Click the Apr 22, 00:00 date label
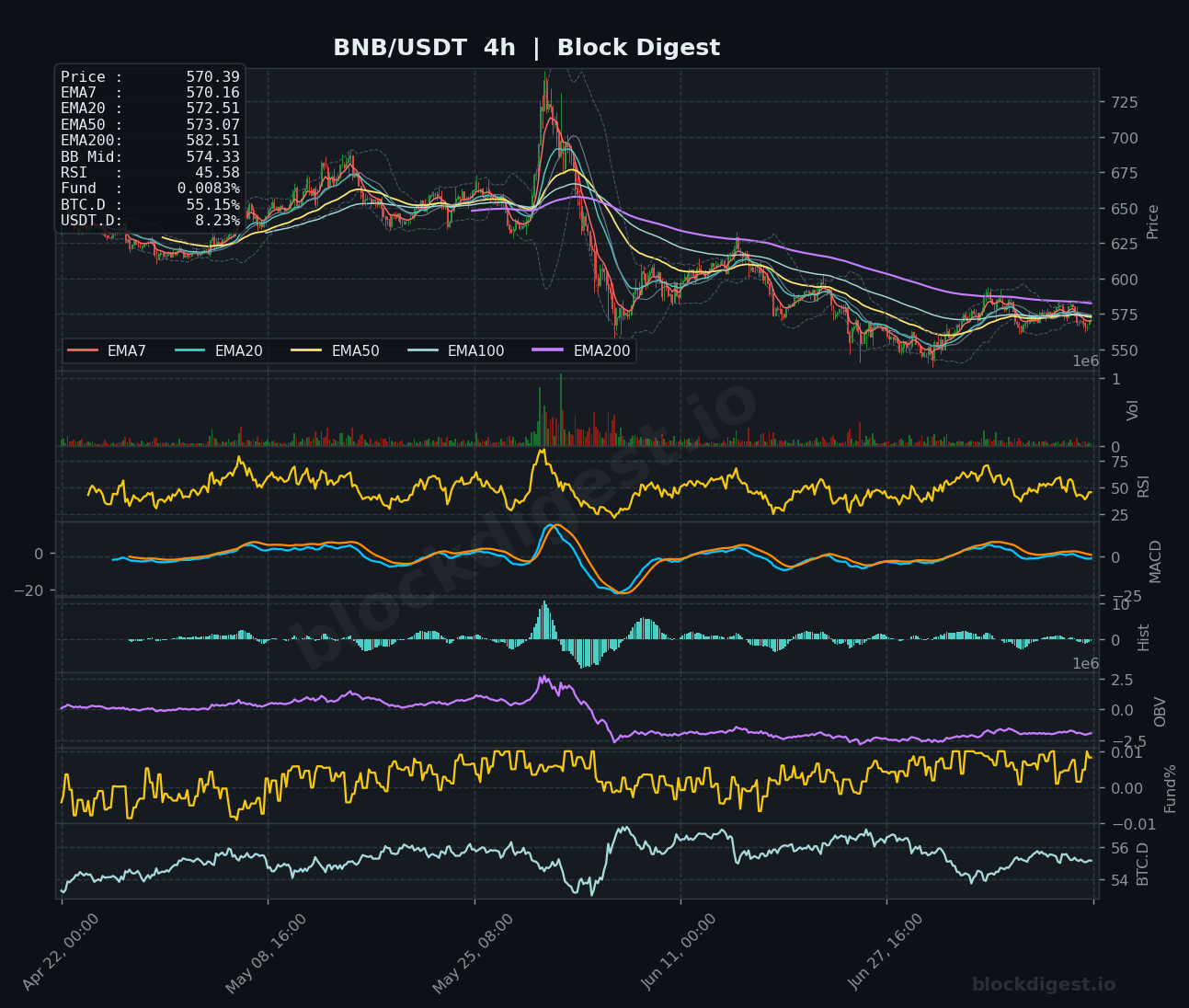1189x1008 pixels. (x=61, y=953)
